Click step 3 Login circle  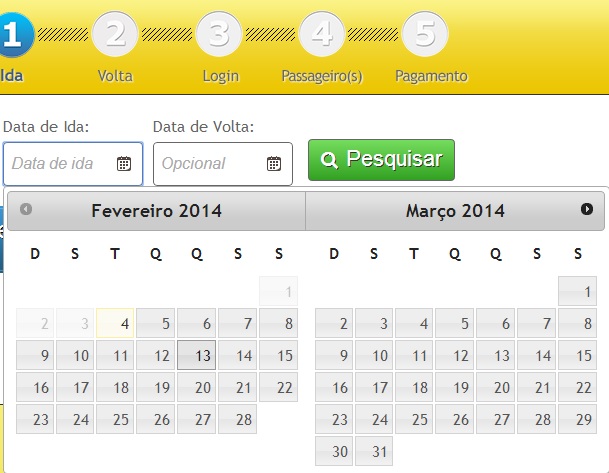pos(220,34)
